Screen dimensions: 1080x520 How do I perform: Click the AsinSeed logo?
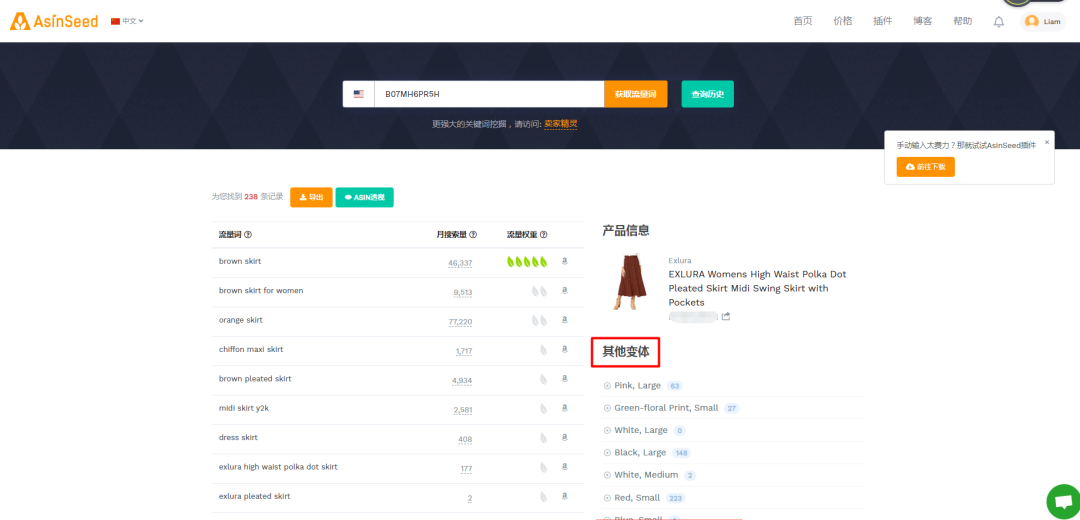tap(54, 21)
